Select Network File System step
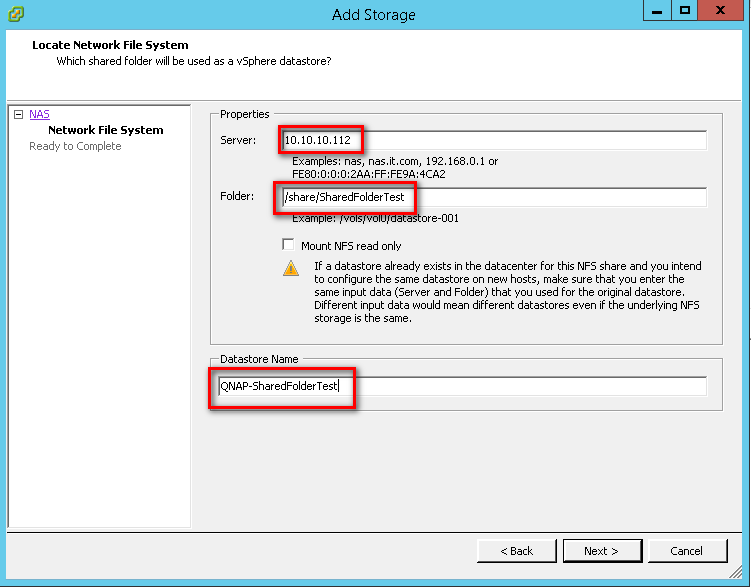Image resolution: width=751 pixels, height=588 pixels. click(x=105, y=130)
